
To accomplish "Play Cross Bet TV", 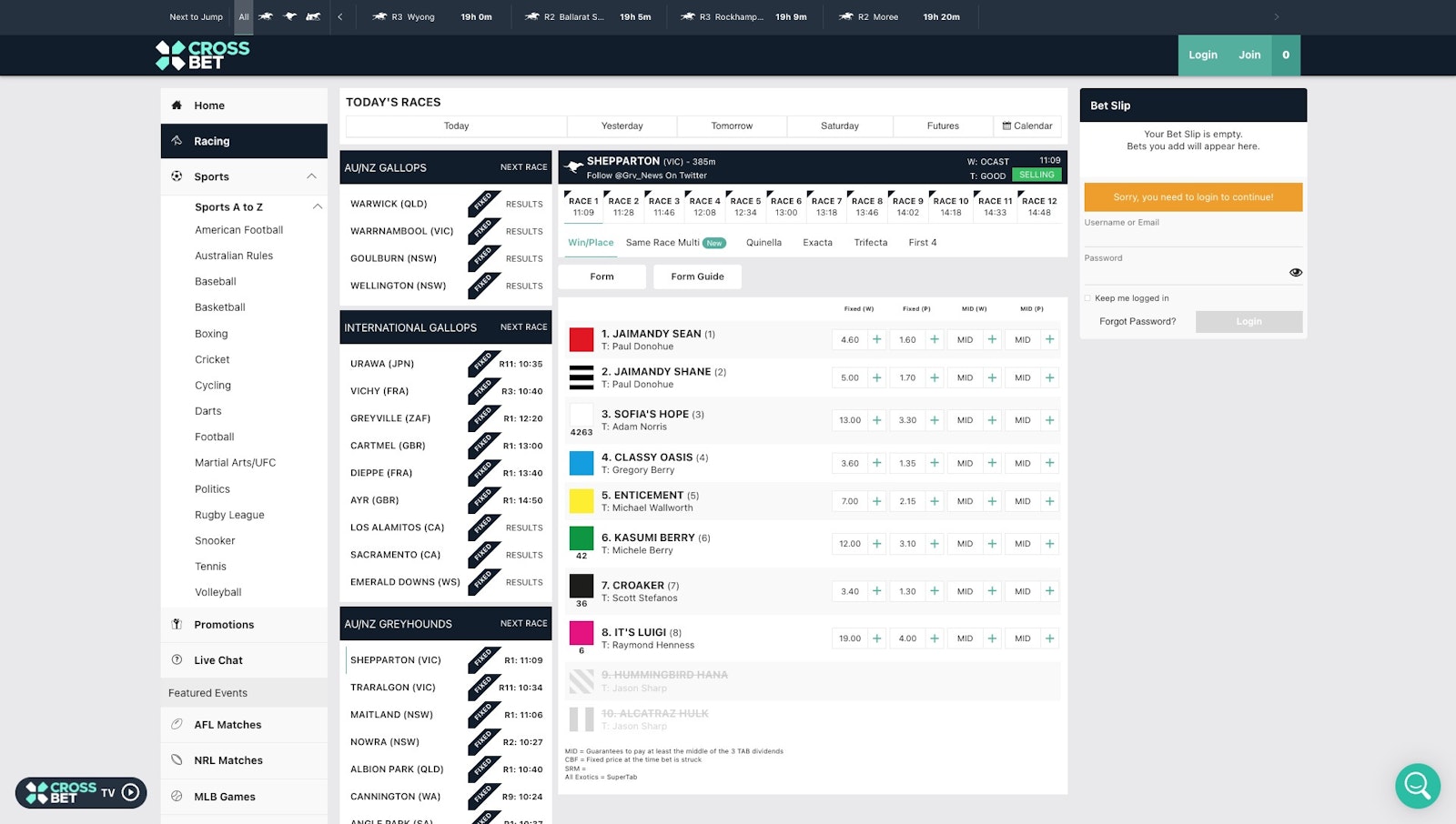I will [130, 792].
